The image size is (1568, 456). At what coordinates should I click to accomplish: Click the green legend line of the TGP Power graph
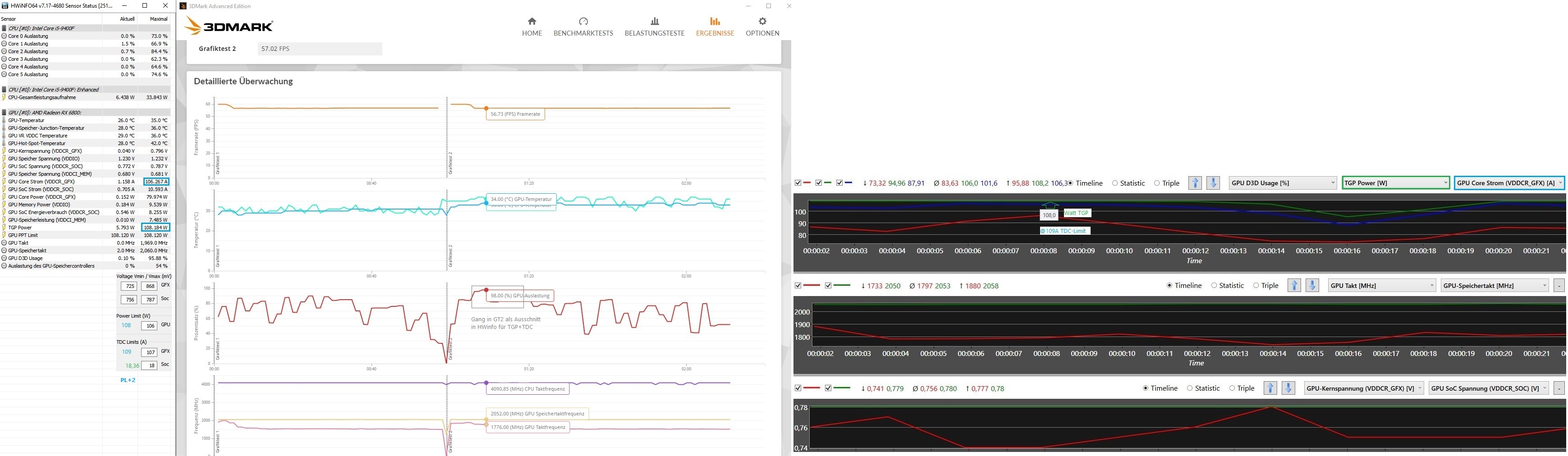(x=828, y=182)
